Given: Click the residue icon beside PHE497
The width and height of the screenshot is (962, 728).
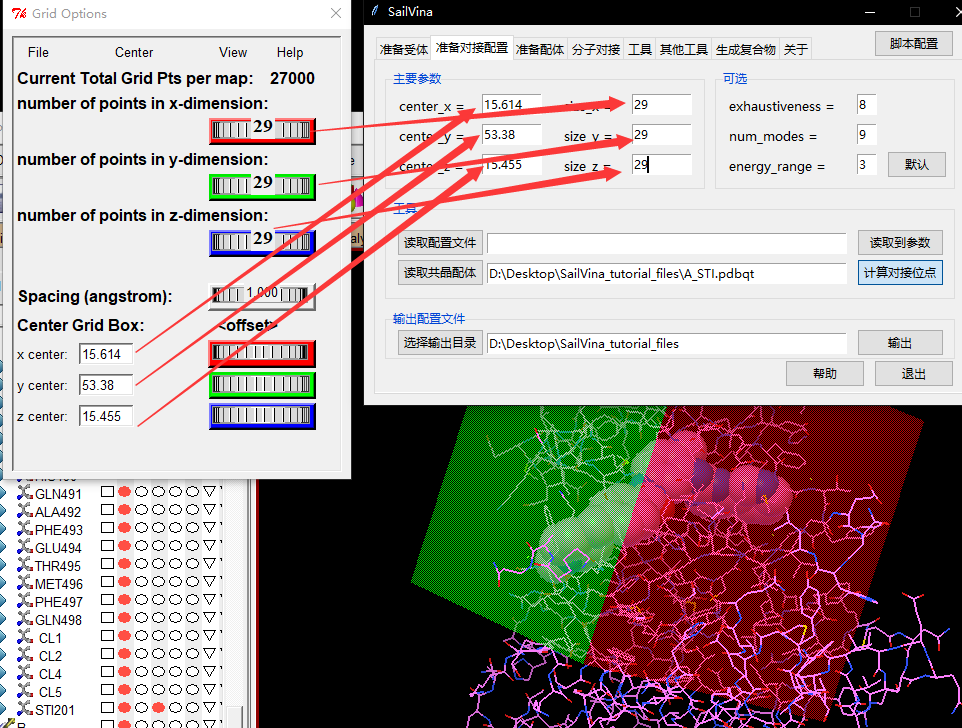Looking at the screenshot, I should pos(25,601).
